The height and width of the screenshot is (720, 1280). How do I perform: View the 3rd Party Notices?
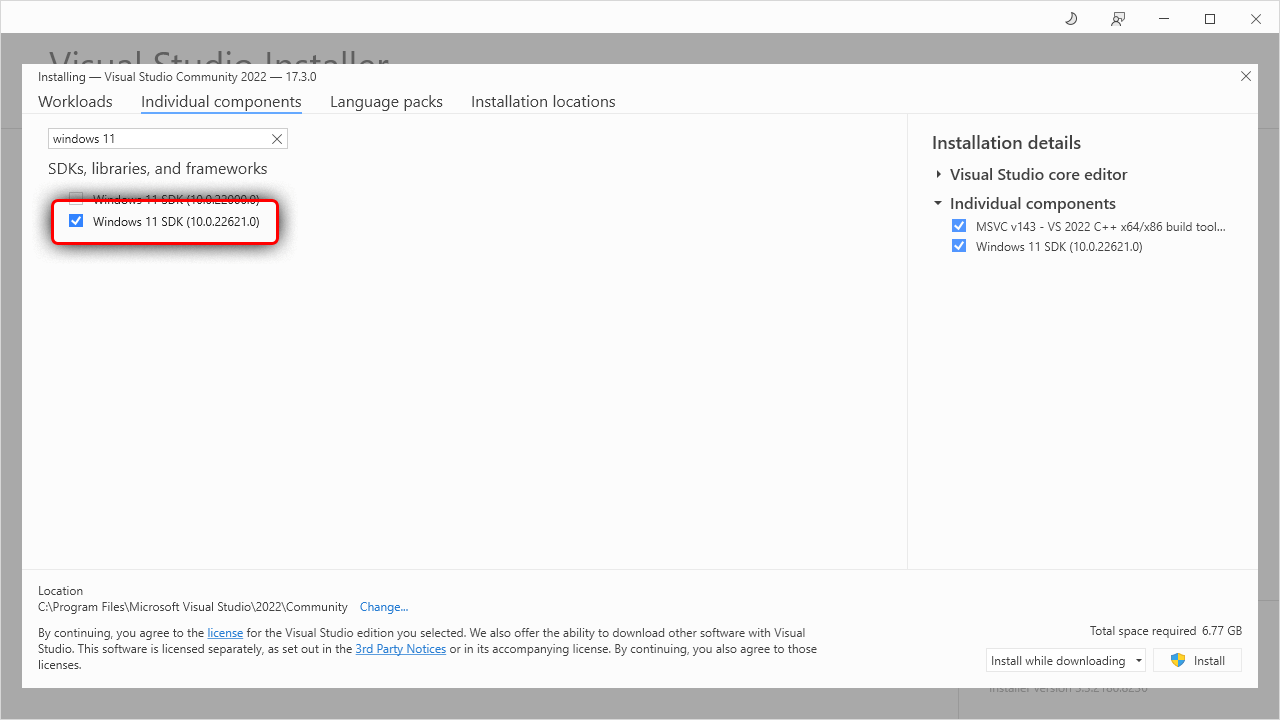(x=400, y=648)
